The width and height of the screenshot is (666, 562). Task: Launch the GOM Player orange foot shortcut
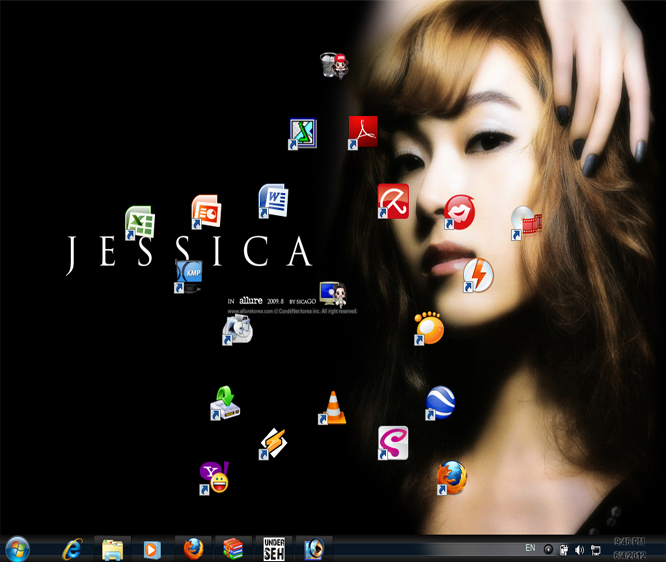[x=429, y=328]
